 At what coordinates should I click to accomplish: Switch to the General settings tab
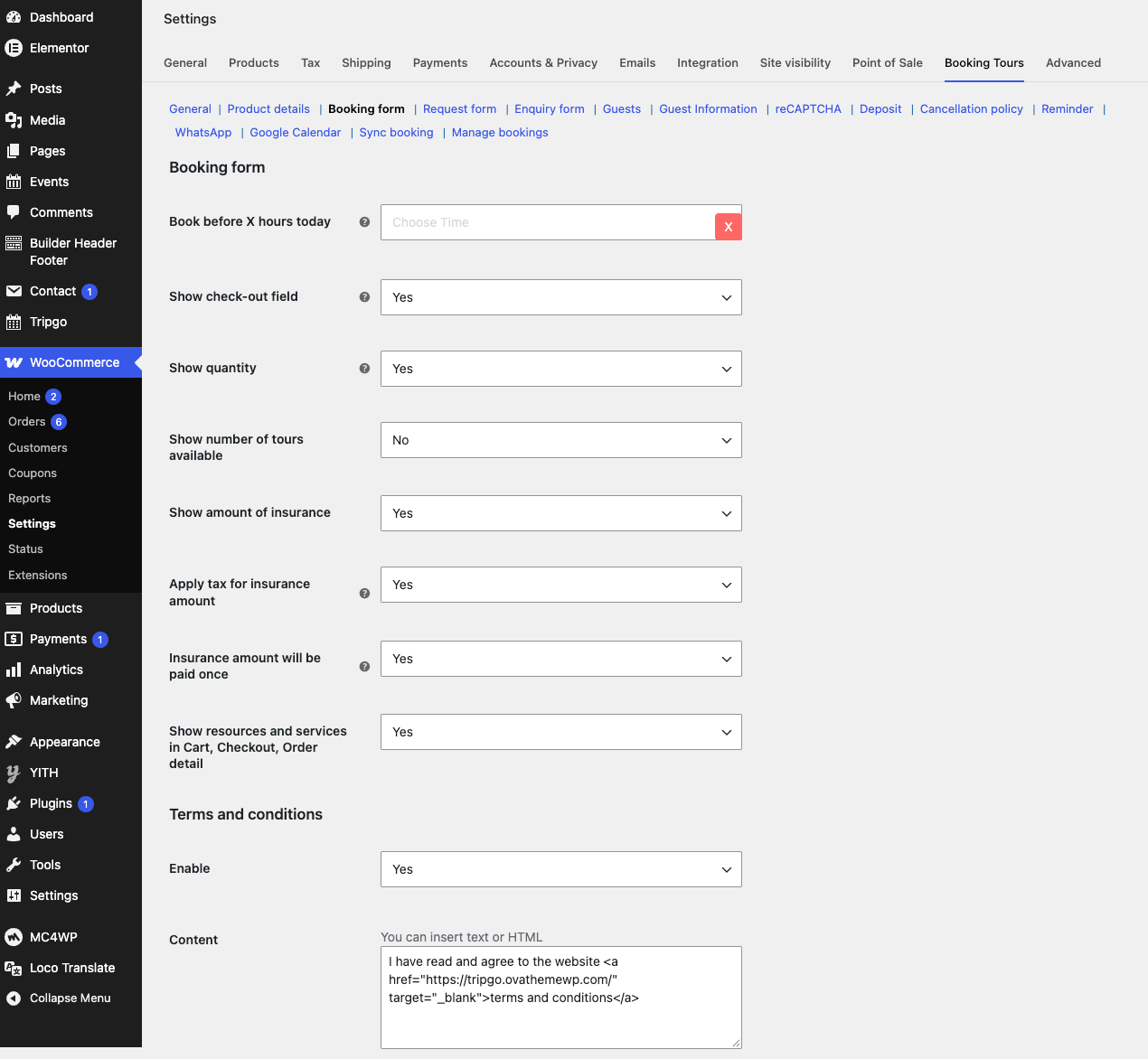[x=185, y=63]
